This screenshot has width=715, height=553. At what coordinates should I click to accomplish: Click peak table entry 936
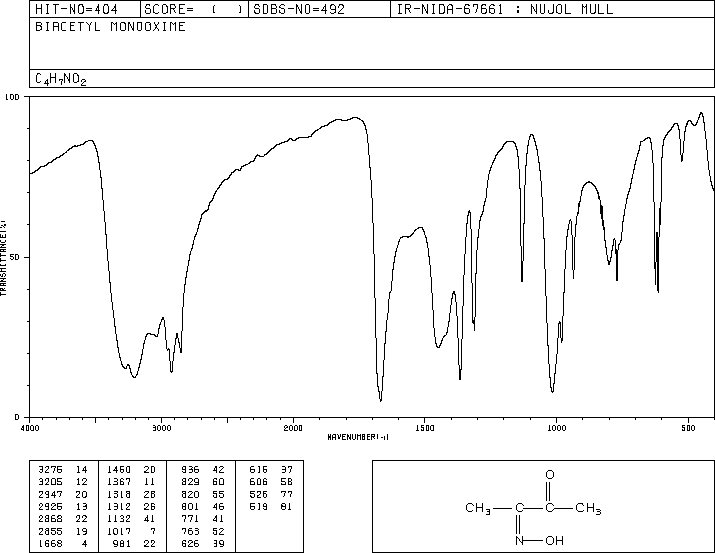(x=190, y=470)
